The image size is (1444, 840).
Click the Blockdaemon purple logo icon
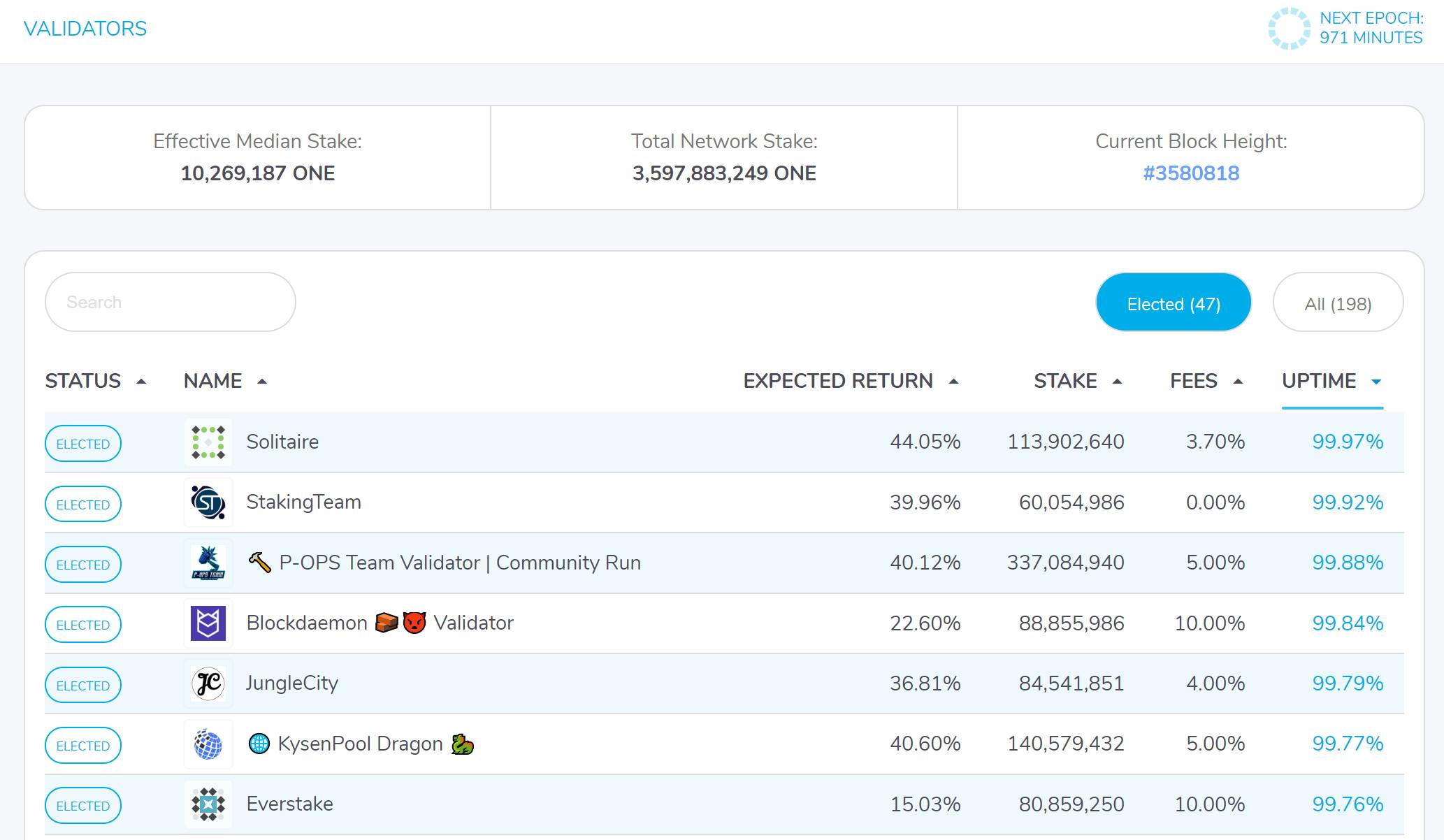click(x=208, y=623)
